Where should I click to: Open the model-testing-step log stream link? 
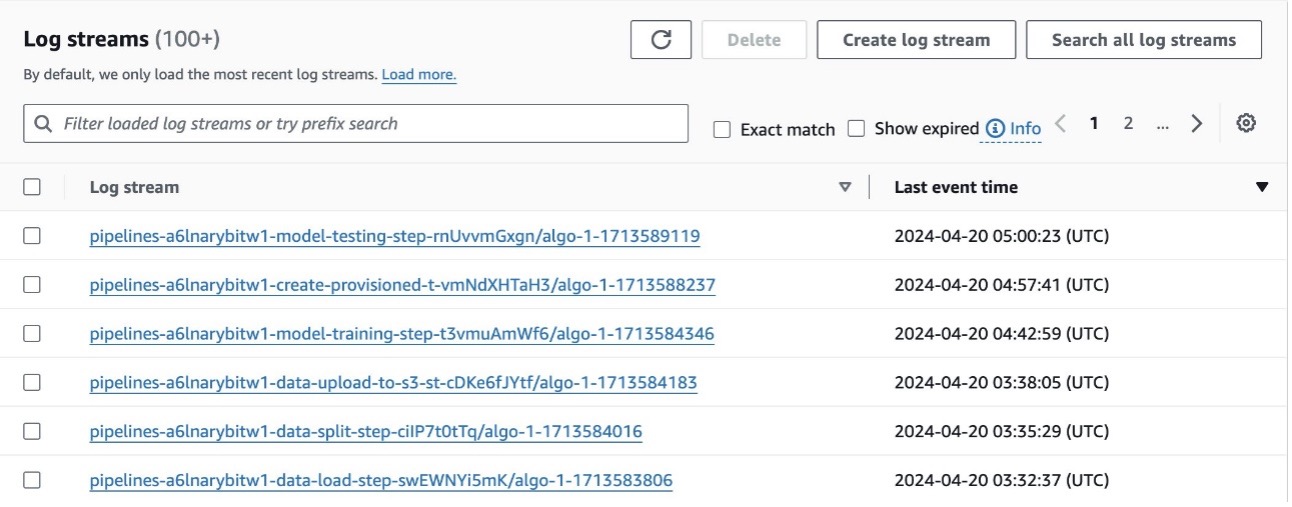tap(395, 237)
